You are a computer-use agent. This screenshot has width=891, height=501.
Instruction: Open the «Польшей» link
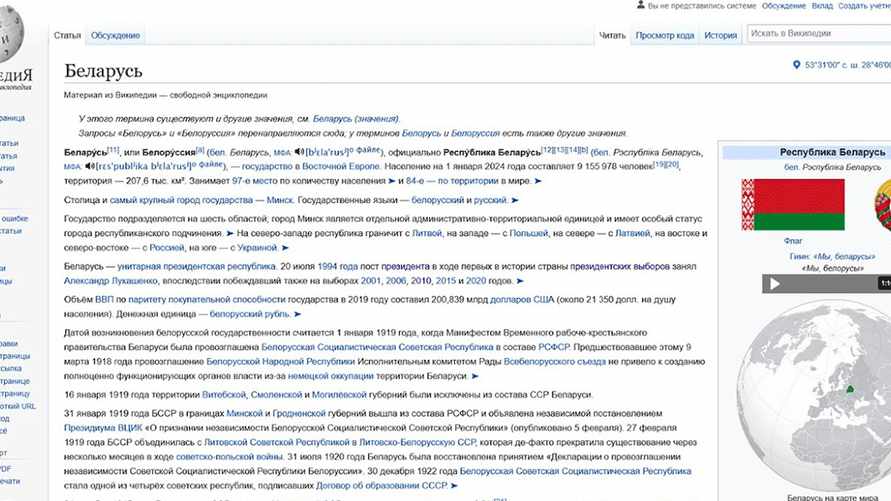(x=529, y=233)
